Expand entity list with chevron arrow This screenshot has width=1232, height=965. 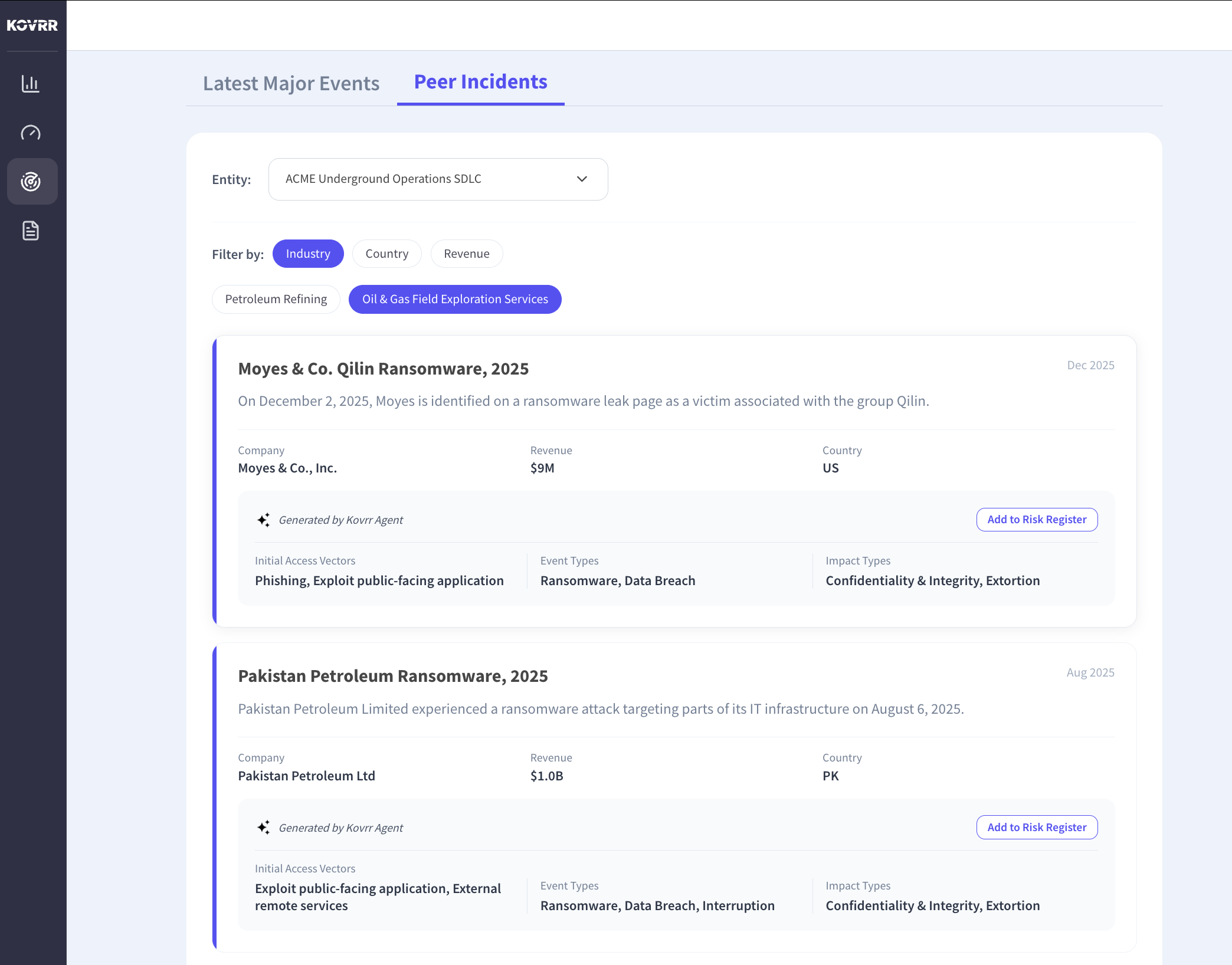[x=582, y=179]
